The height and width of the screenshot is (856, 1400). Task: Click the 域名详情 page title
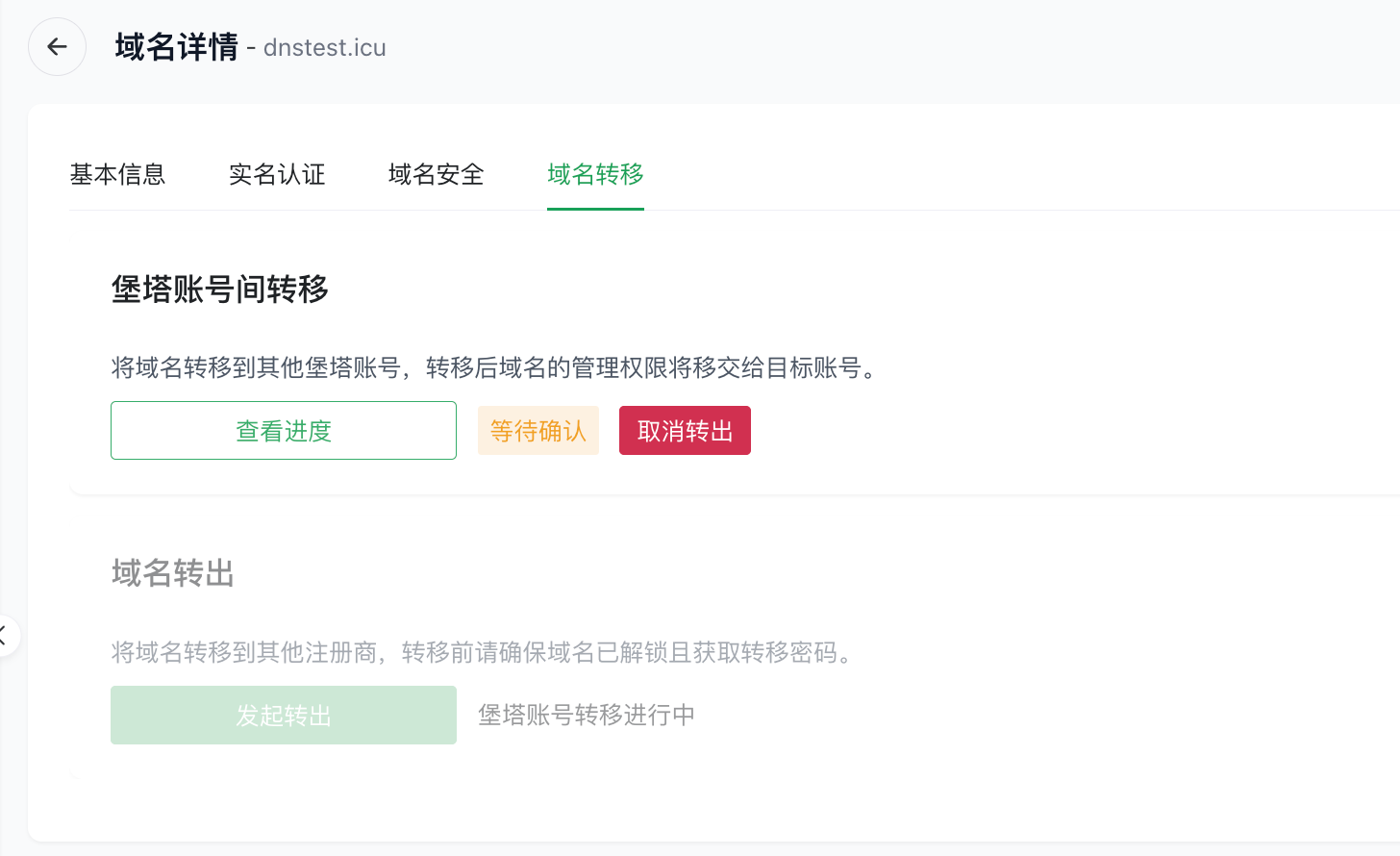176,46
